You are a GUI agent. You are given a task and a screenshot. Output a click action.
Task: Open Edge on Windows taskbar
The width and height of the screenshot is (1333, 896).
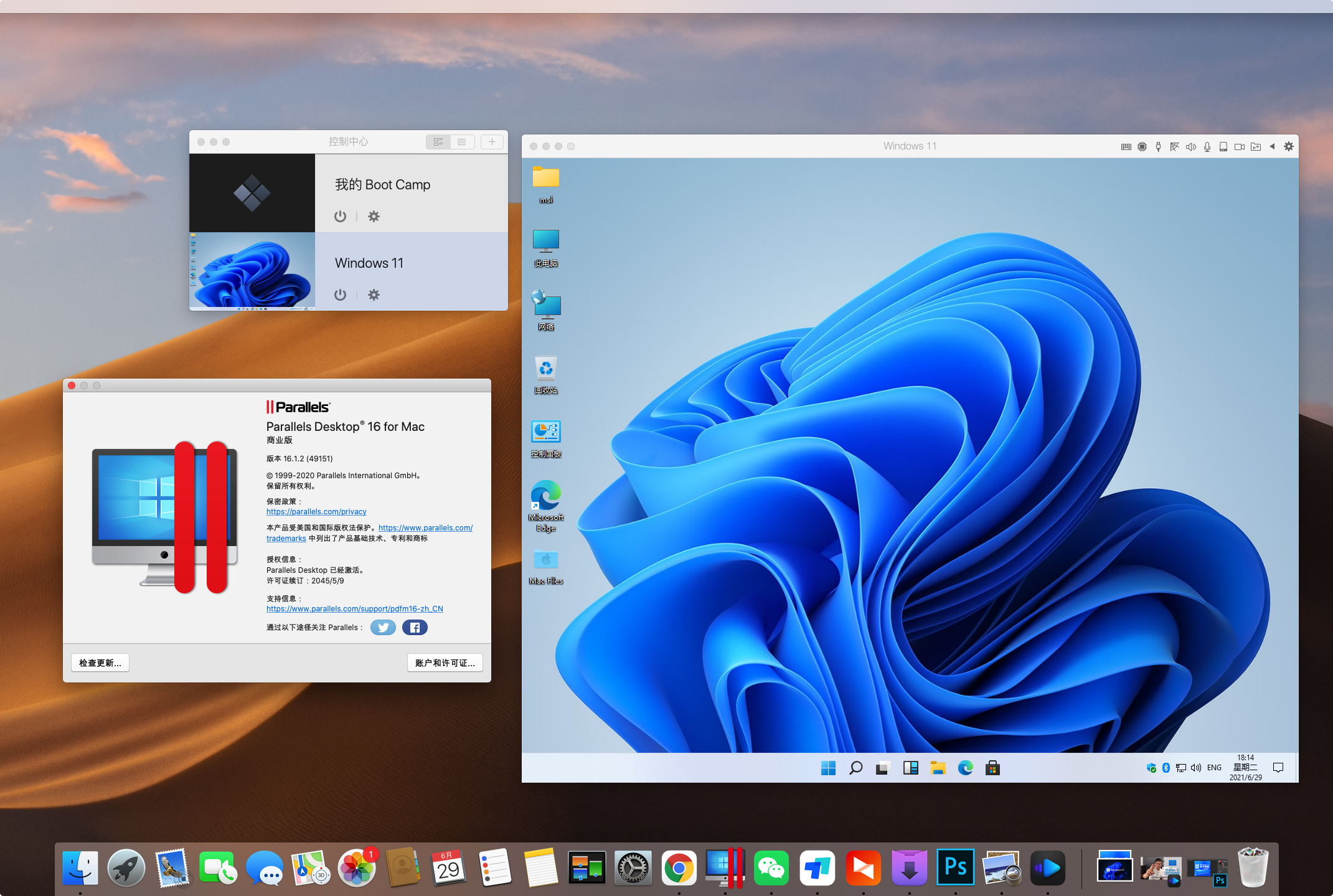966,768
